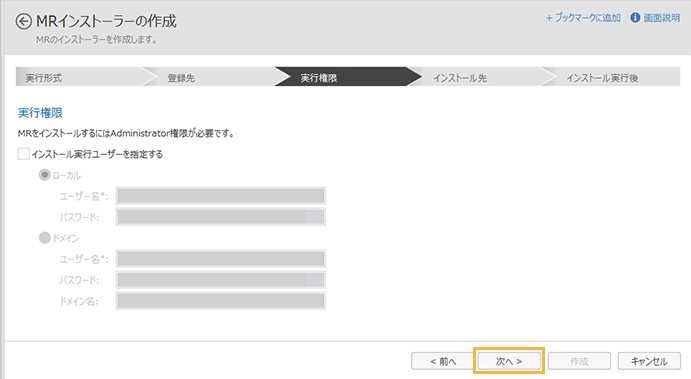Open the 画面説明 help link
The image size is (691, 379).
coord(661,18)
